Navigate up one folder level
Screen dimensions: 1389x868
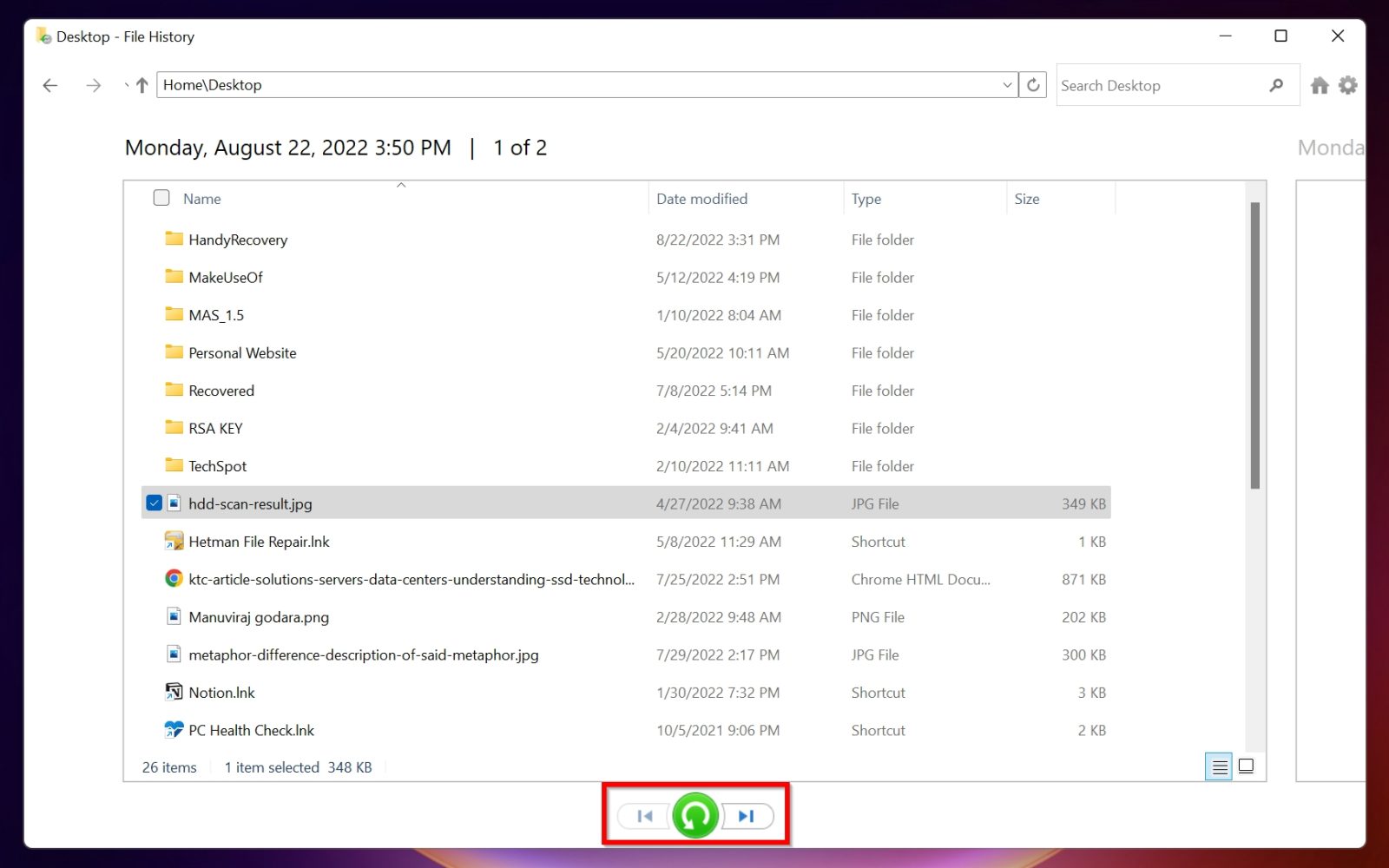(140, 84)
